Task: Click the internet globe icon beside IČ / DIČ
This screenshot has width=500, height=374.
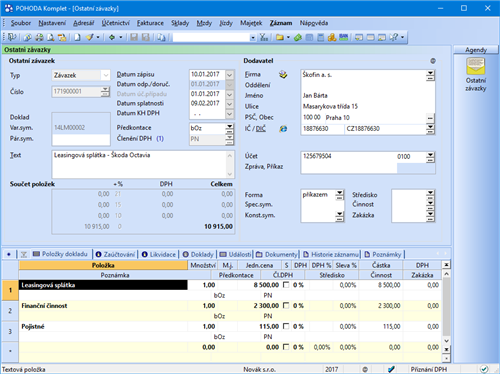Action: (283, 129)
